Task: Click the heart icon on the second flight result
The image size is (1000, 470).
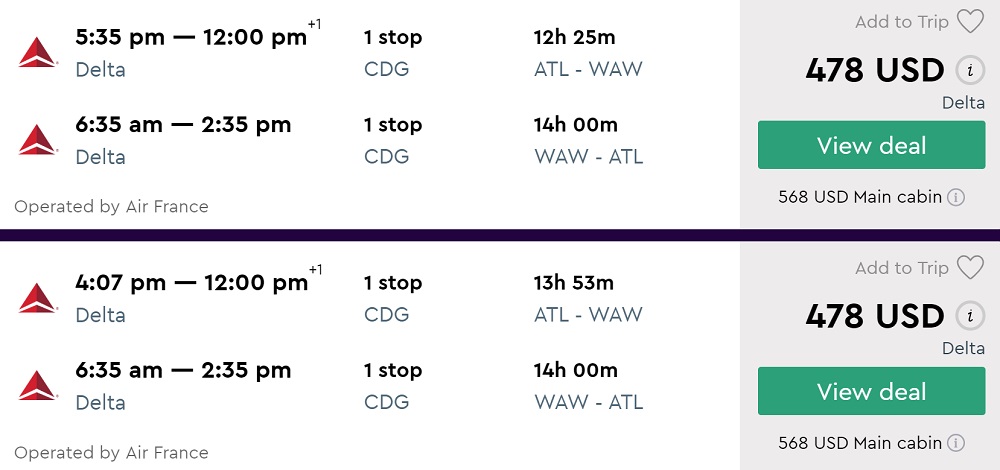Action: [x=970, y=268]
